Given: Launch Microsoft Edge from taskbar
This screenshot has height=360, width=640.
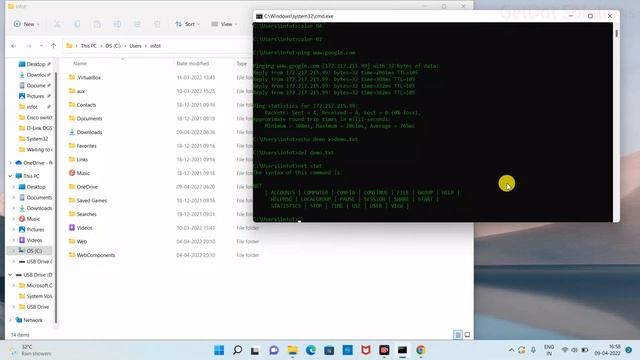Looking at the screenshot, I should coord(311,350).
